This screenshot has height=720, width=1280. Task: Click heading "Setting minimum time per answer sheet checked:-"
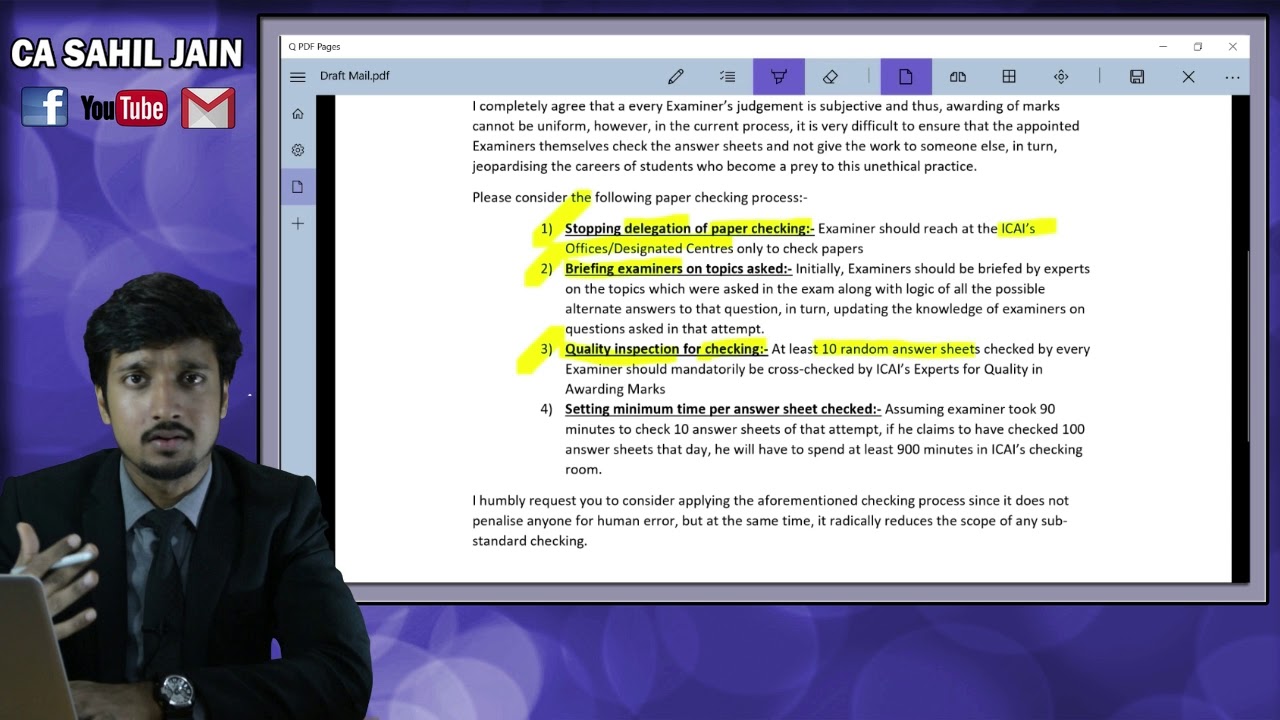(723, 409)
